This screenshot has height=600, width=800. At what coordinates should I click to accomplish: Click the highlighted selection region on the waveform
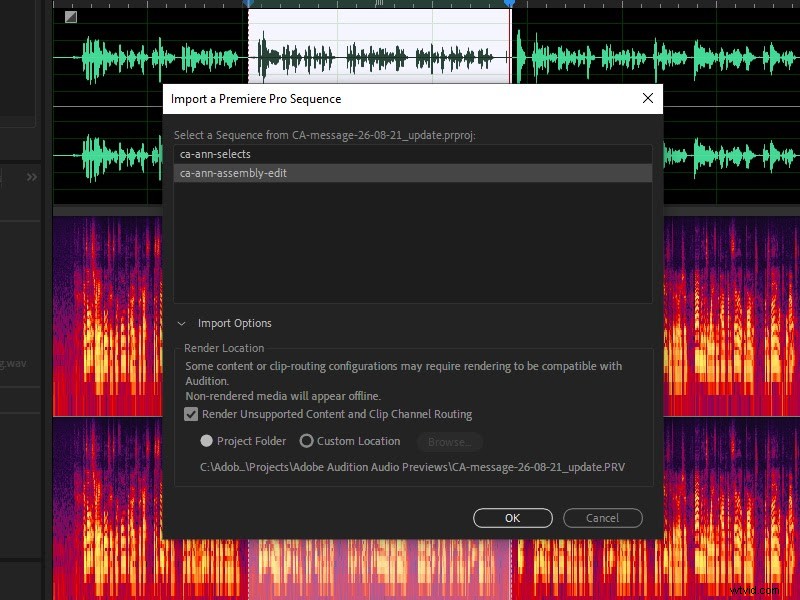[x=380, y=45]
